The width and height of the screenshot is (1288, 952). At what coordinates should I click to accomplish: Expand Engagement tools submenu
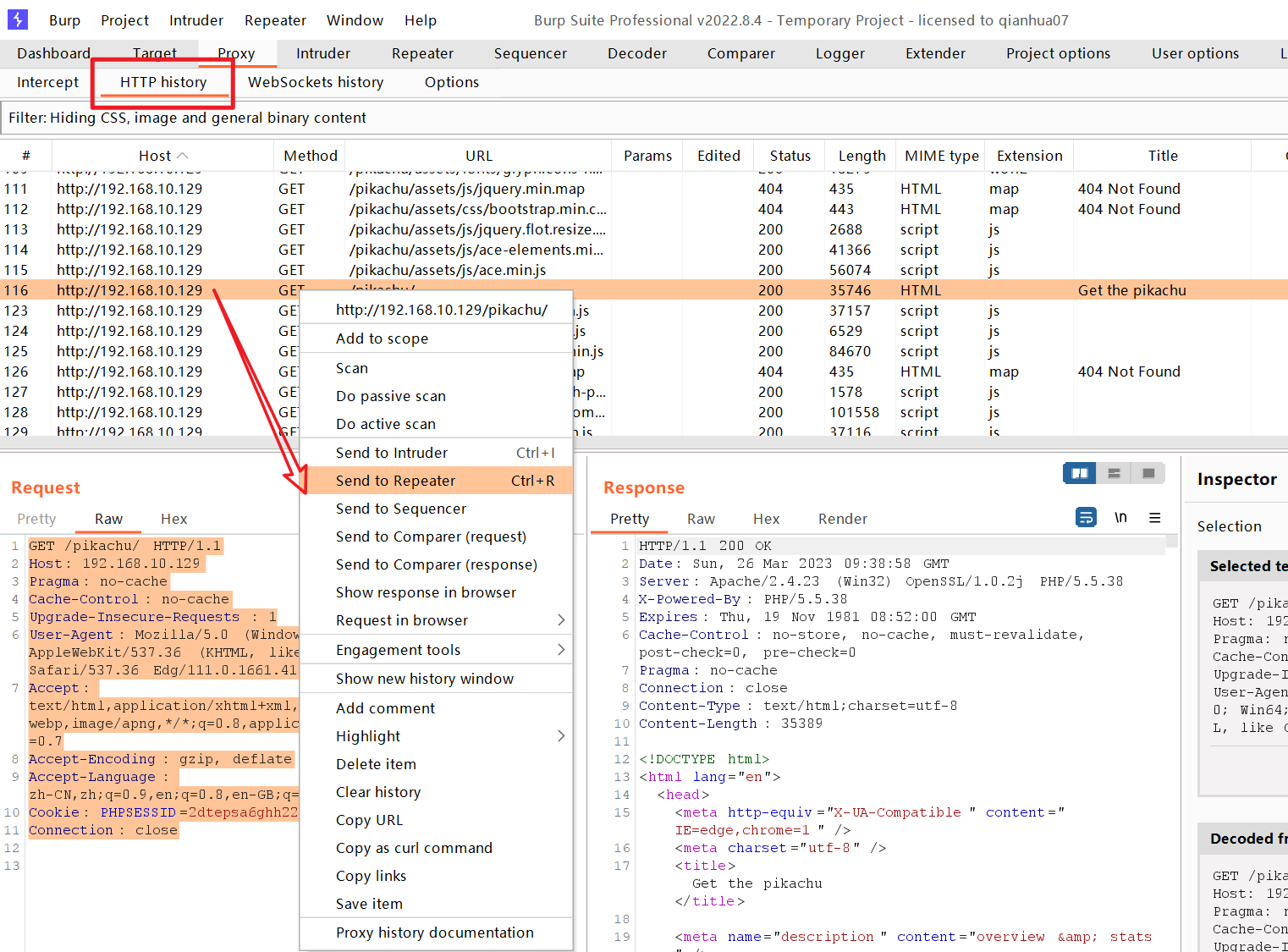point(561,650)
